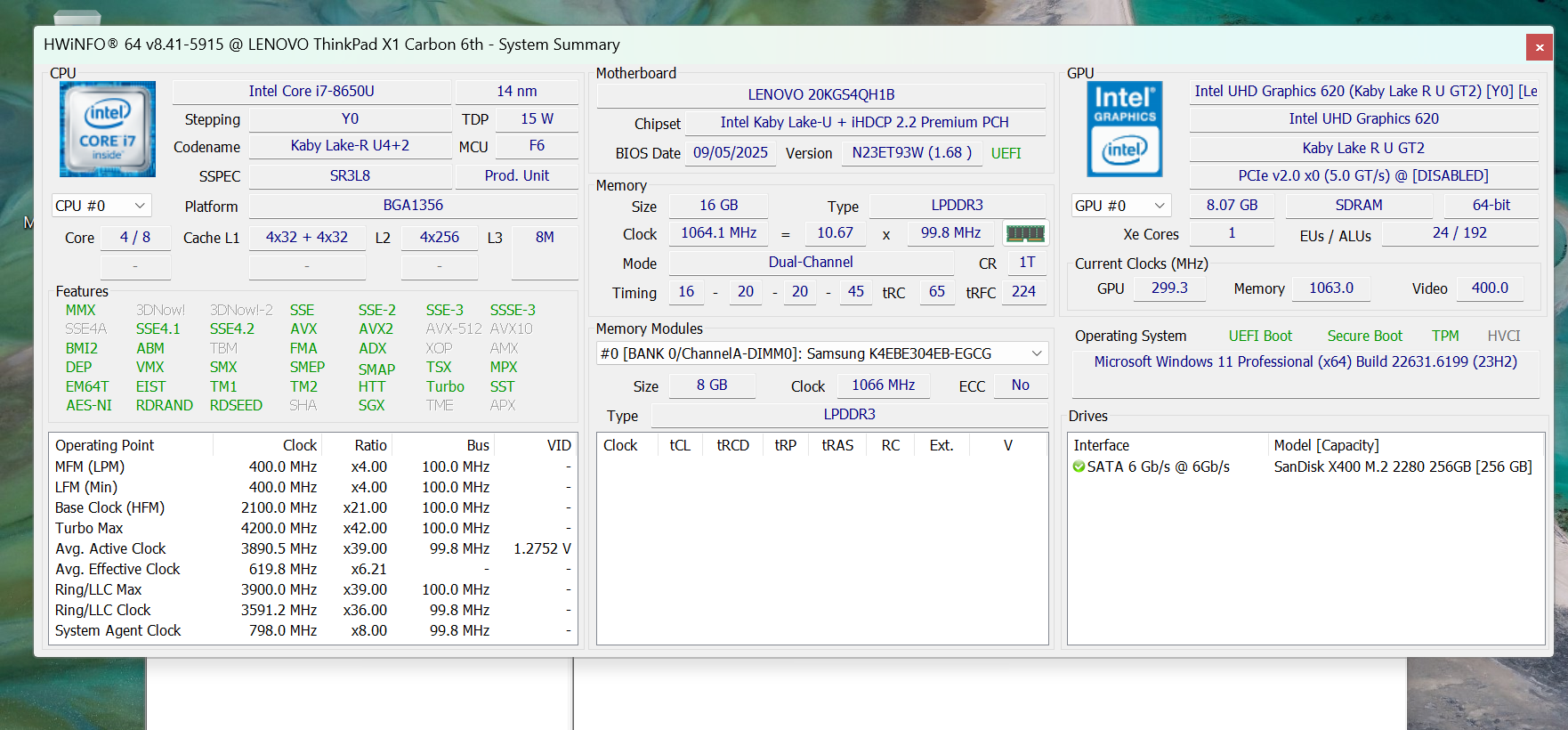Open the GPU #0 selector dropdown
Viewport: 1568px width, 730px height.
coord(1121,206)
